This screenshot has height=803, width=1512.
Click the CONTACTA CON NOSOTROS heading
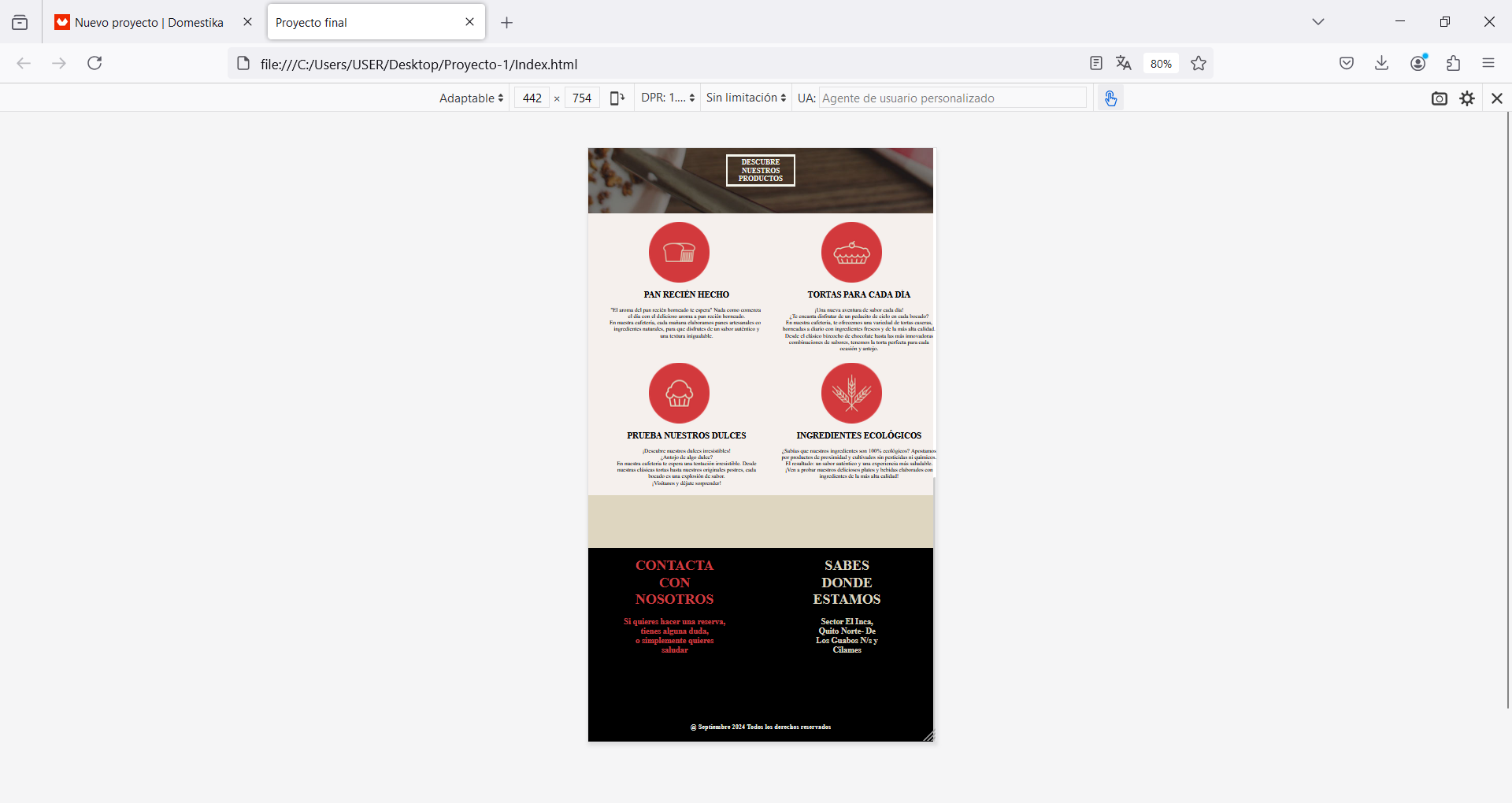tap(674, 583)
